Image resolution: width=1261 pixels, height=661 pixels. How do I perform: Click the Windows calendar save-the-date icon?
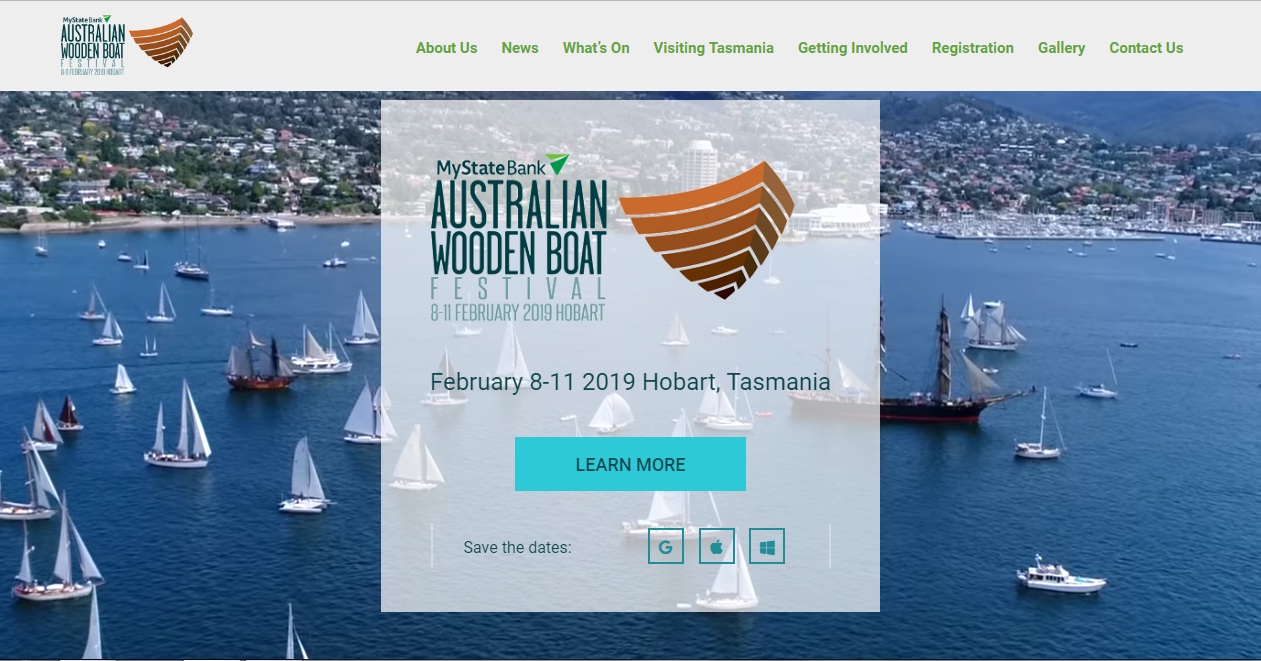pos(767,547)
